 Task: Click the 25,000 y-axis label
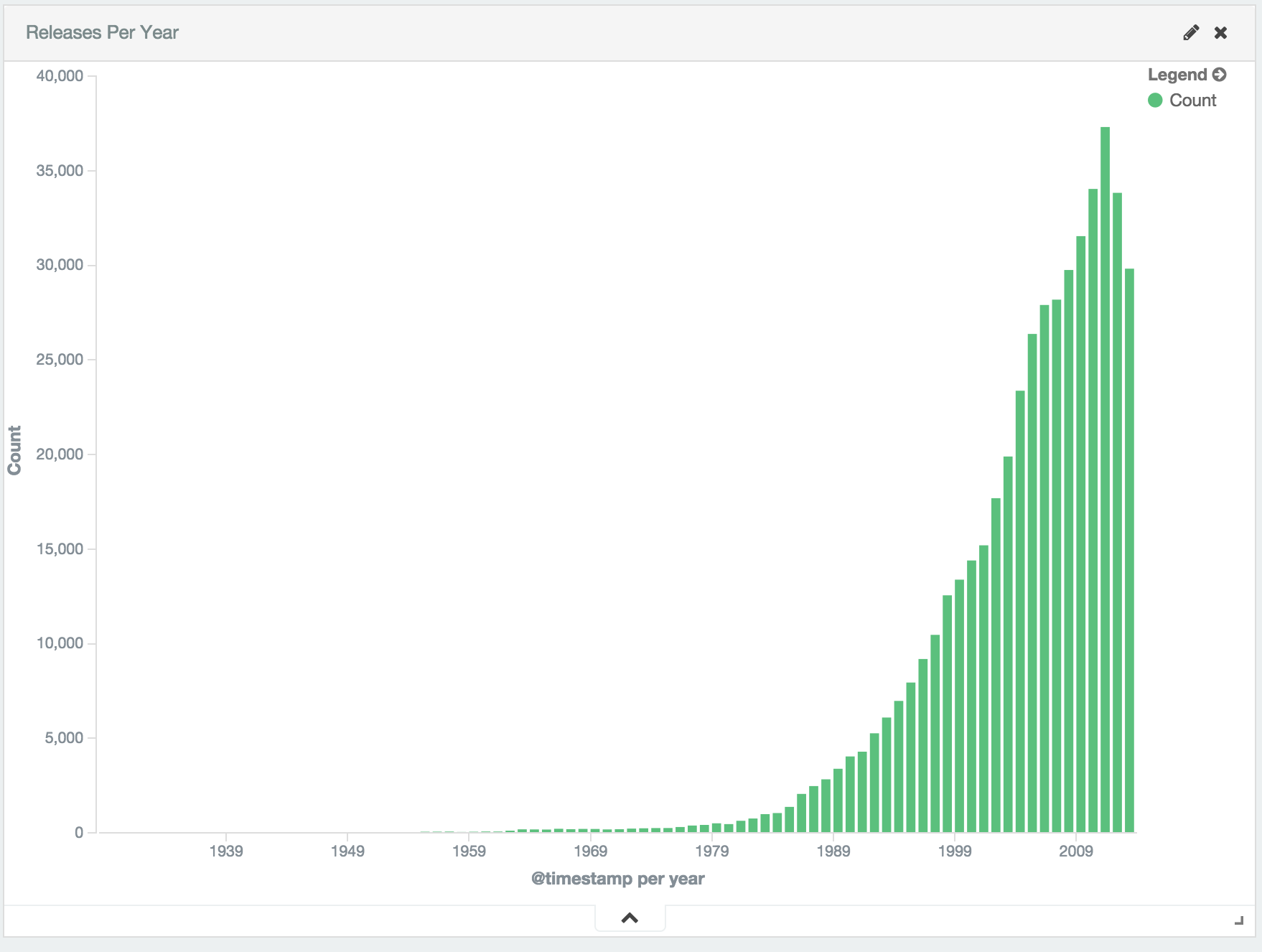[60, 360]
